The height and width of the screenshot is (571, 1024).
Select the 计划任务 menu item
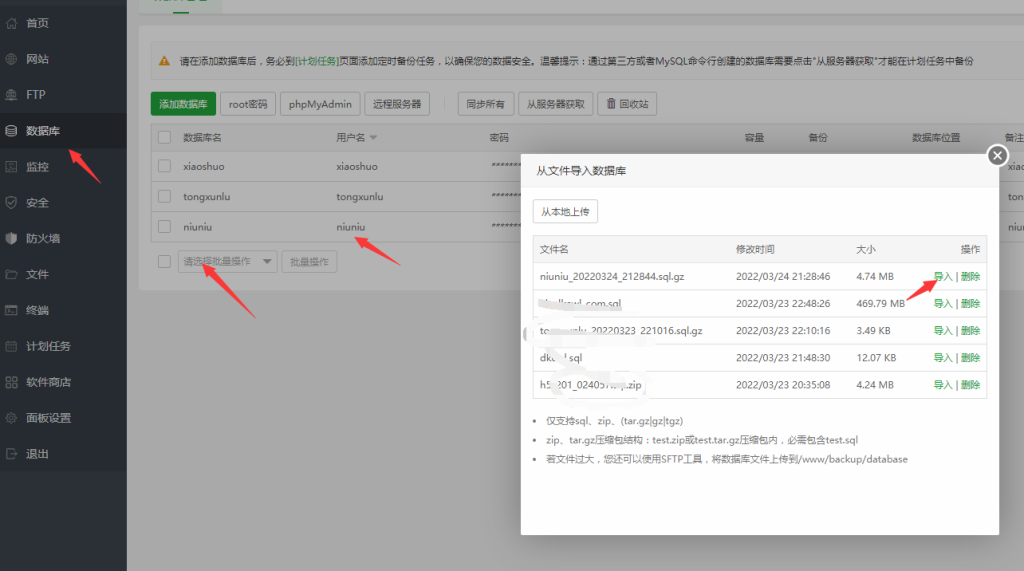click(48, 347)
